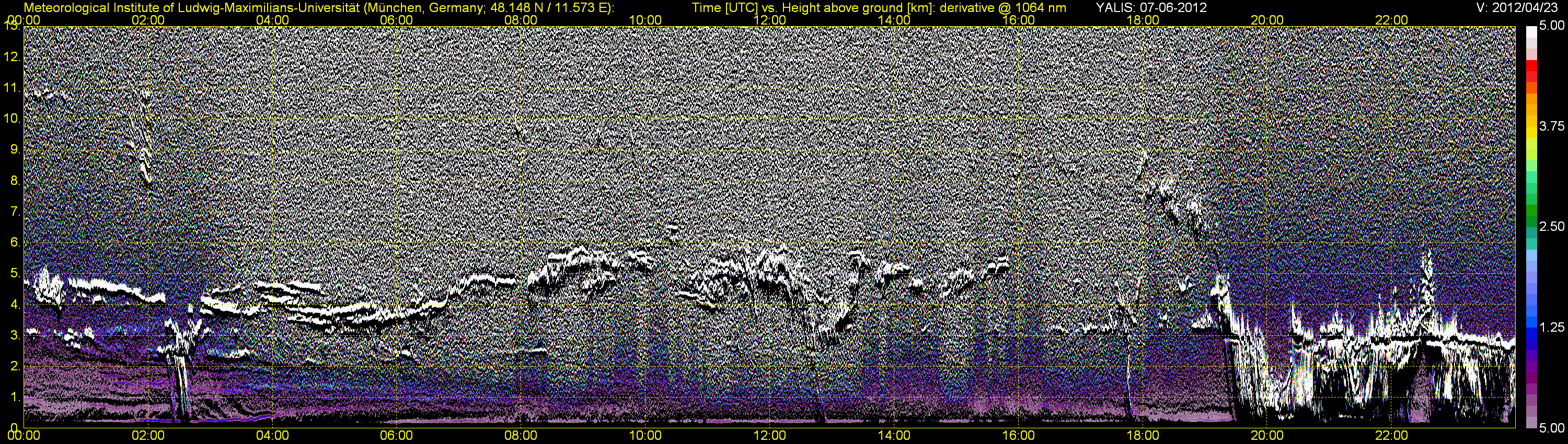1568x444 pixels.
Task: Pick the 9. km height axis label
Action: (15, 149)
